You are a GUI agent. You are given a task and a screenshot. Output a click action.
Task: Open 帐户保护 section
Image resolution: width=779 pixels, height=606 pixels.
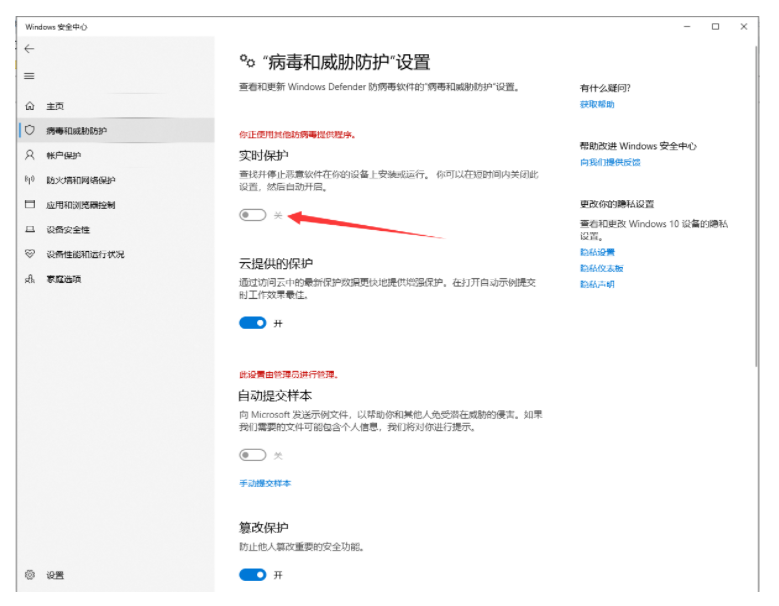pos(64,155)
